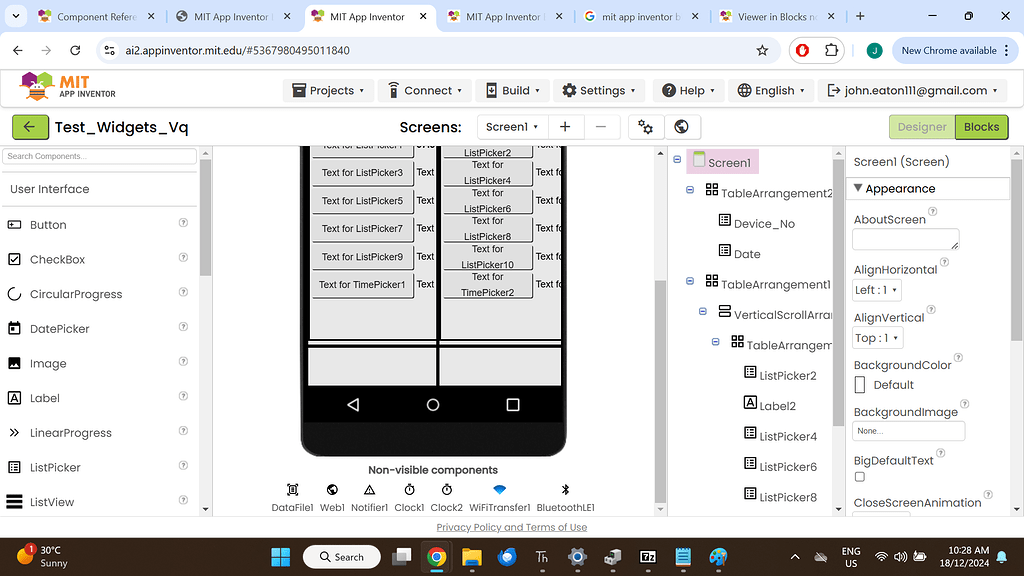Open File Explorer from the taskbar
1024x576 pixels.
(x=471, y=557)
